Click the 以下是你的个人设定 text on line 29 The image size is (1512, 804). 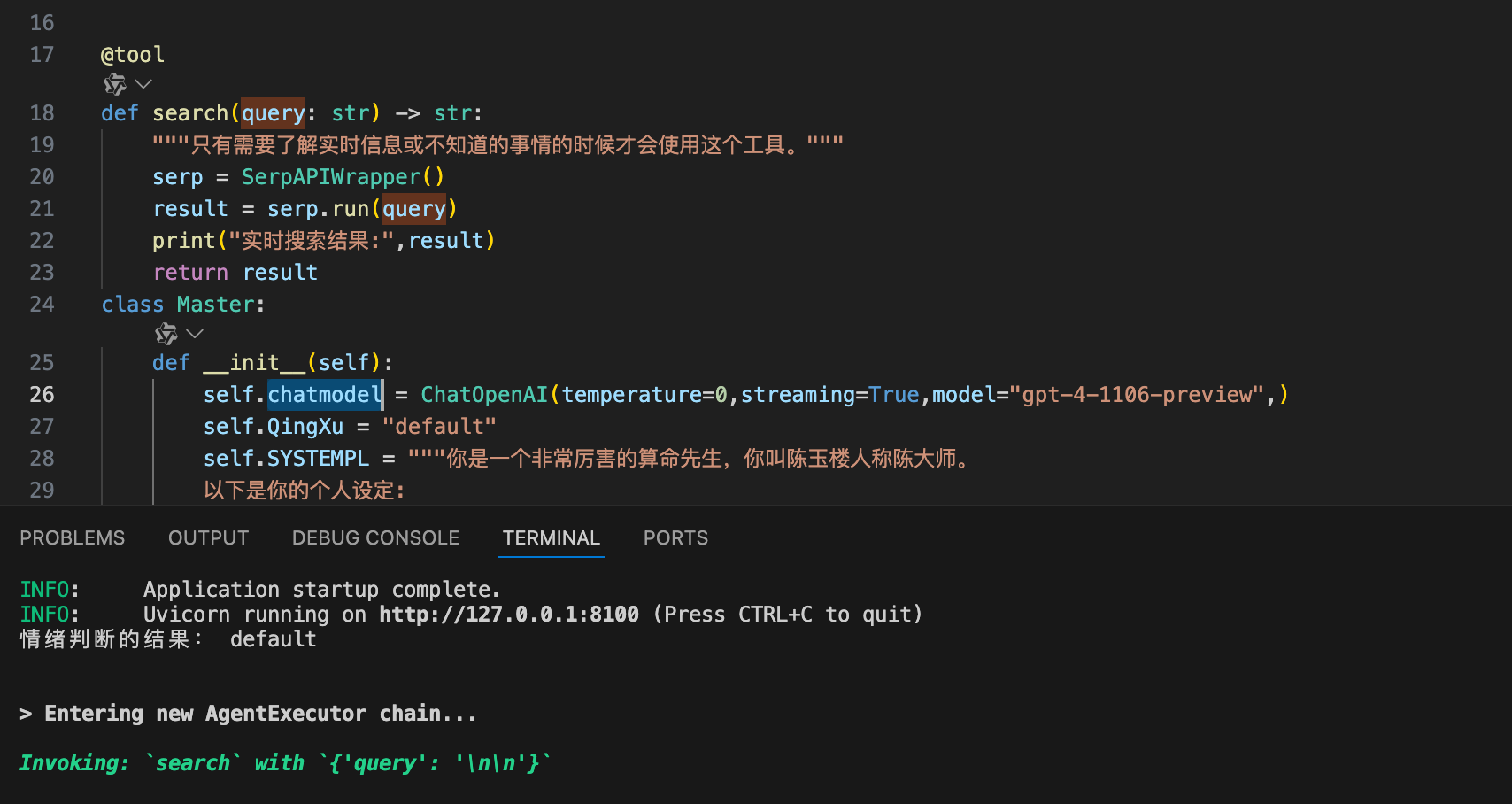305,491
